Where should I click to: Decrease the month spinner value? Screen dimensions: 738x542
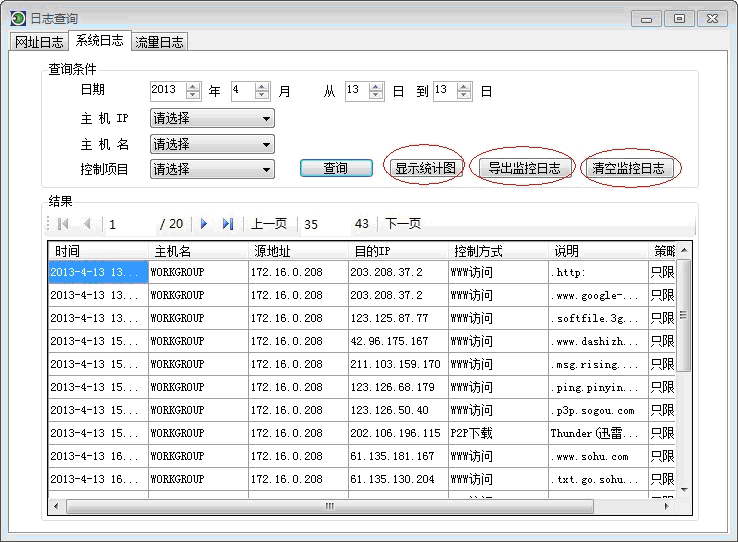262,95
